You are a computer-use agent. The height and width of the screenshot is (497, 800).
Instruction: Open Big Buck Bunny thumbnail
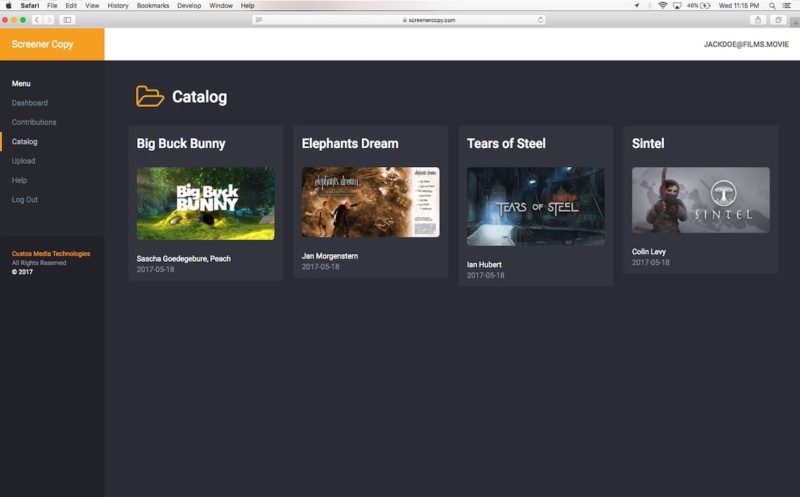click(206, 203)
